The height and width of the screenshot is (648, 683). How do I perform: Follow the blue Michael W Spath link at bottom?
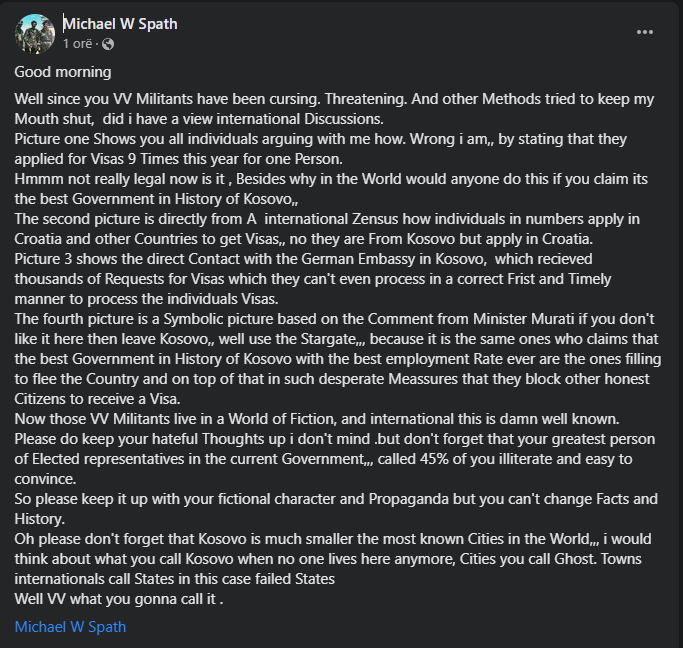(x=70, y=627)
